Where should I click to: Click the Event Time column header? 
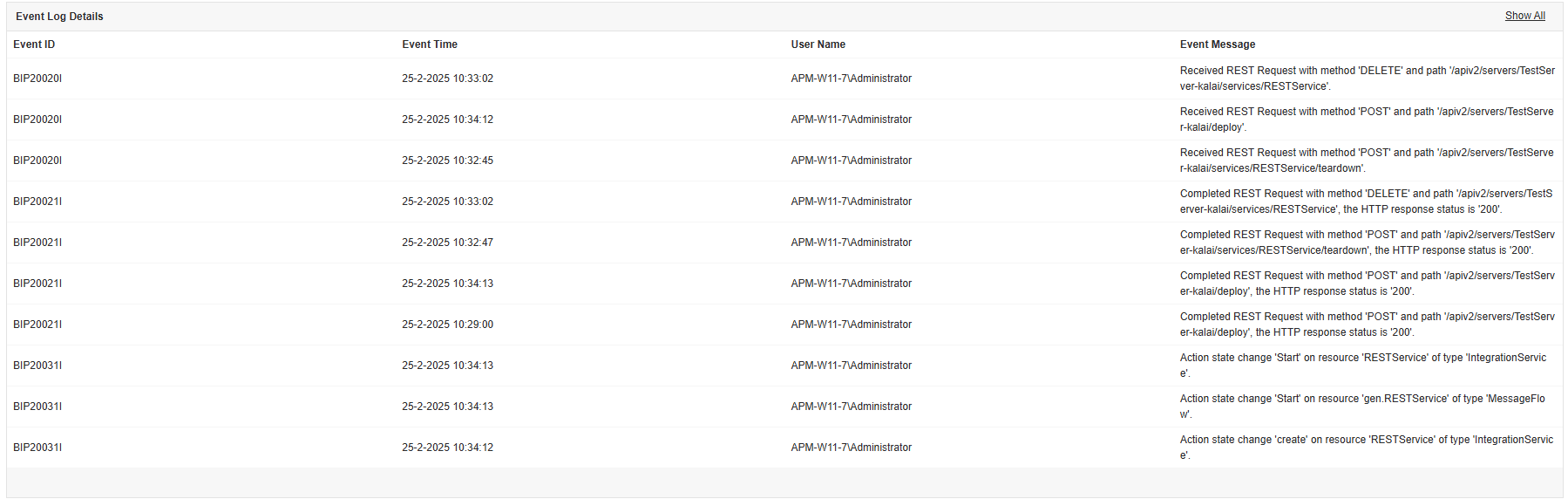click(x=429, y=44)
